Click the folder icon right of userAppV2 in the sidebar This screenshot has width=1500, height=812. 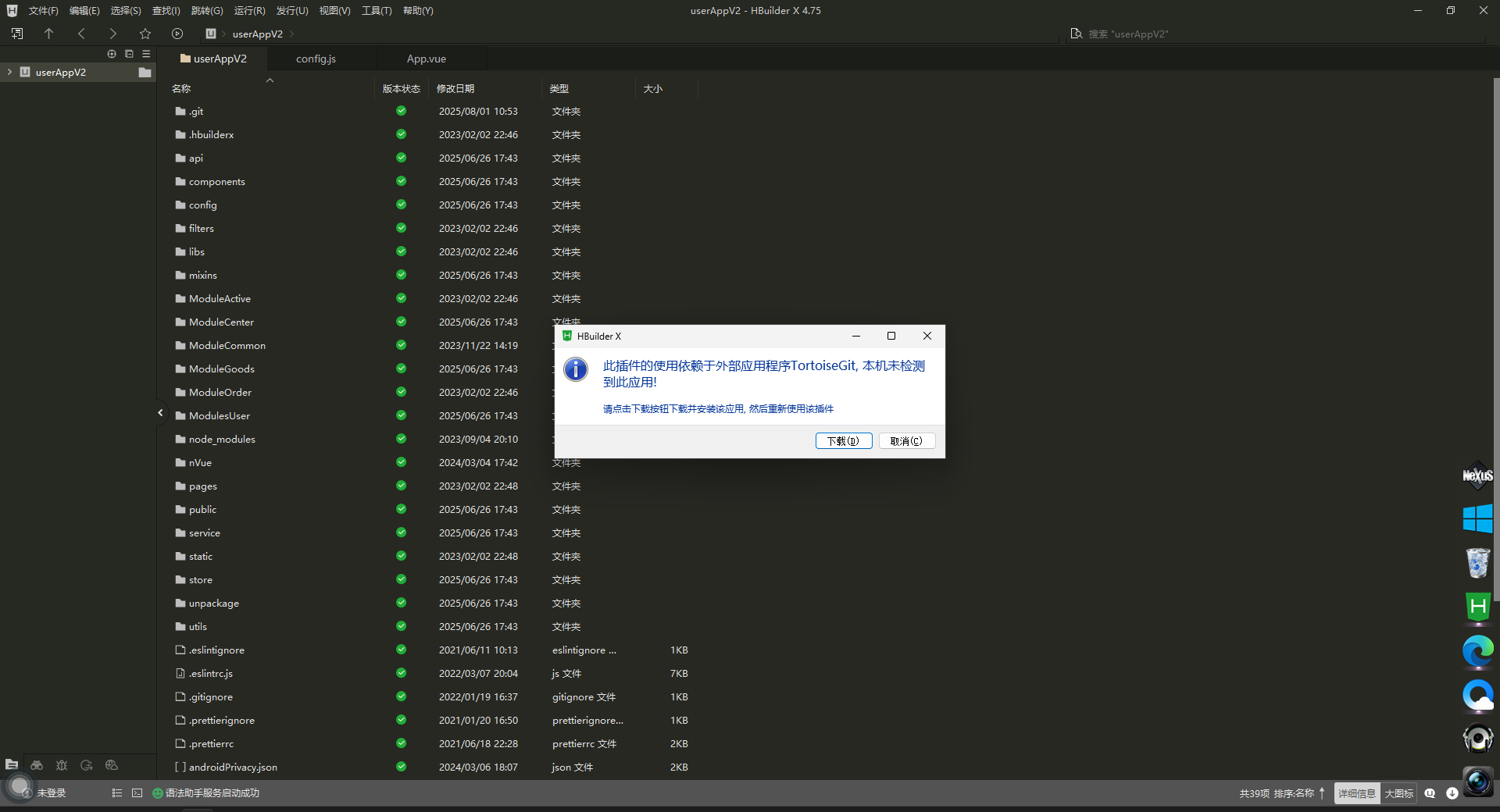click(x=145, y=73)
